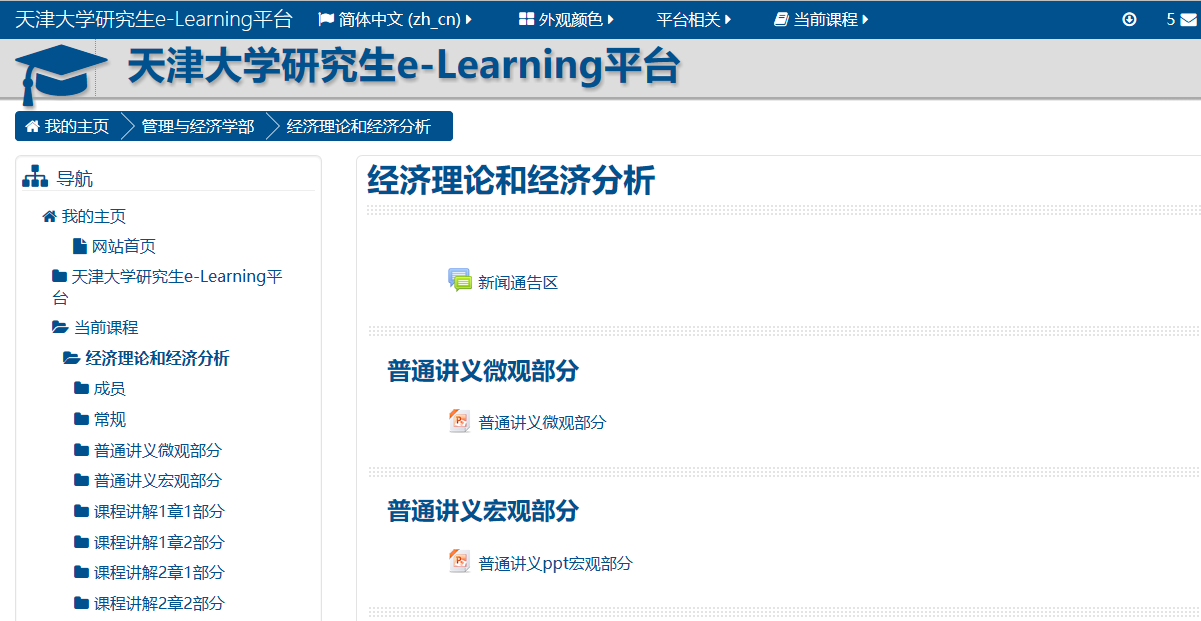This screenshot has width=1201, height=621.
Task: Expand 课程讲解1章1部分 folder in navigation
Action: point(158,511)
